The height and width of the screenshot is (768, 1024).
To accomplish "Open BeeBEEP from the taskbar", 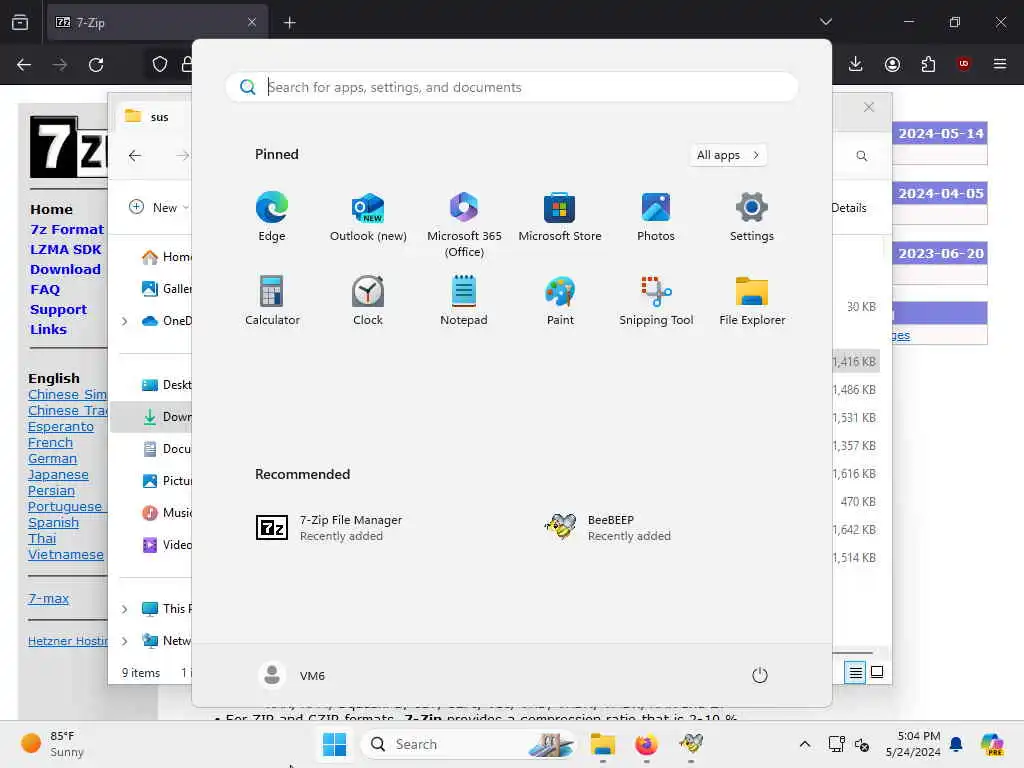I will 691,744.
